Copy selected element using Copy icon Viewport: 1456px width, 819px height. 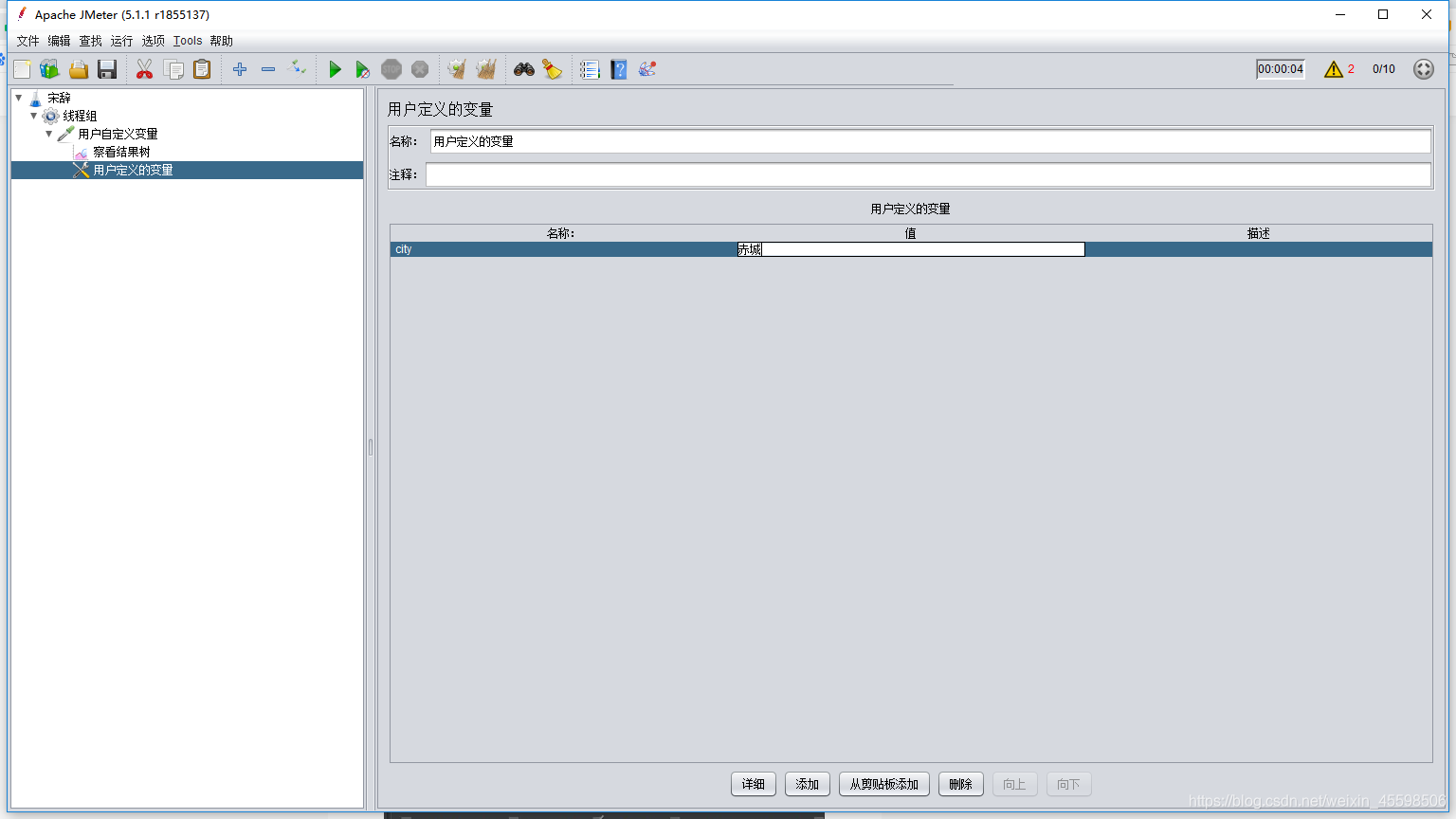point(173,69)
